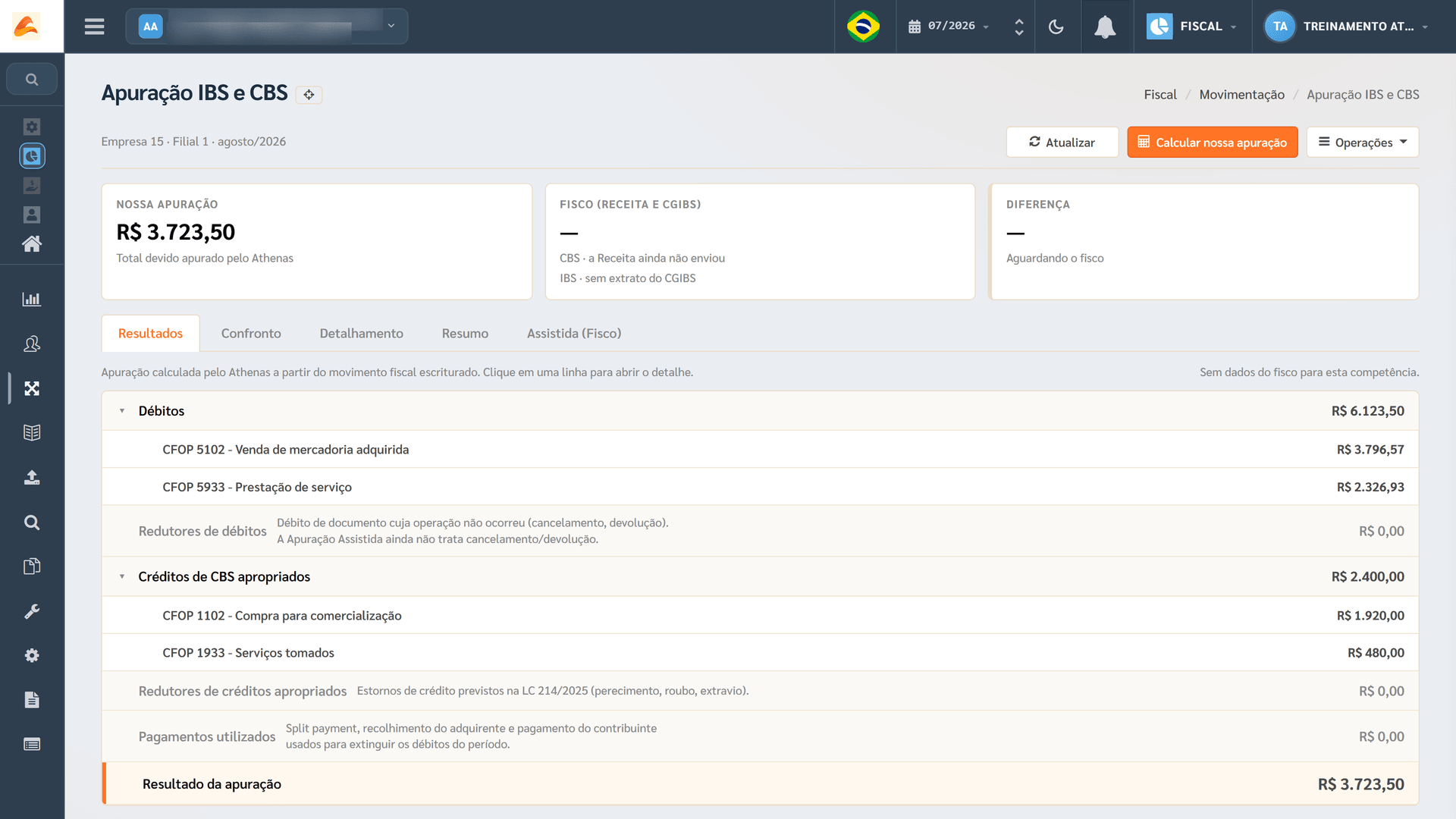This screenshot has height=819, width=1456.
Task: Toggle dark mode moon icon
Action: point(1056,27)
